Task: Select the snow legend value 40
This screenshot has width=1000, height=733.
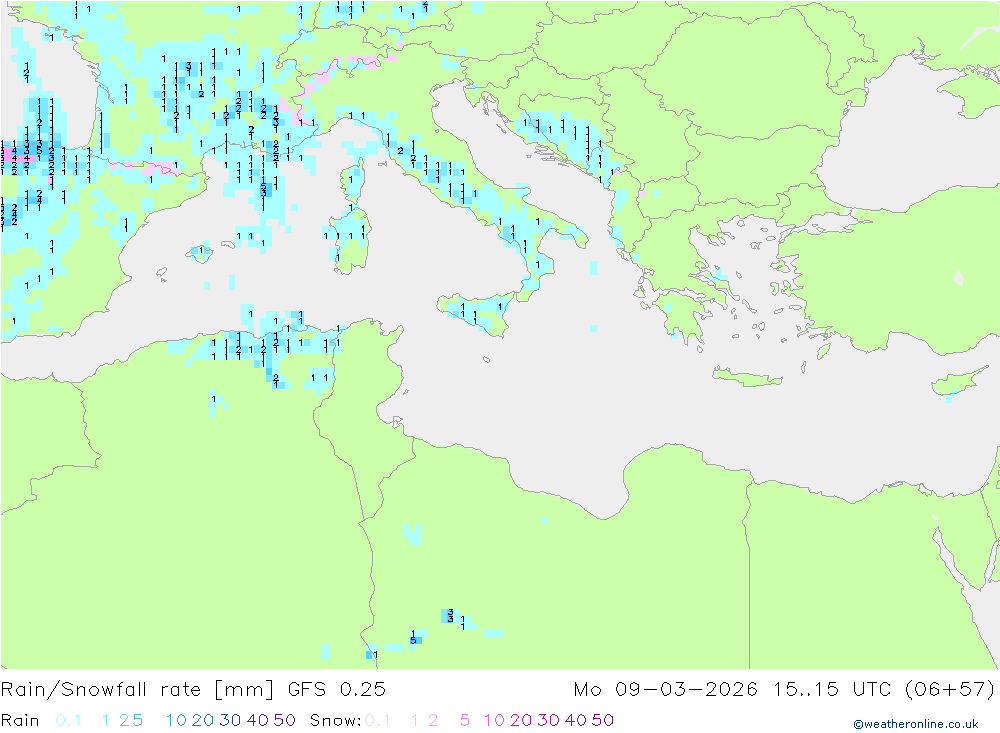Action: tap(575, 720)
